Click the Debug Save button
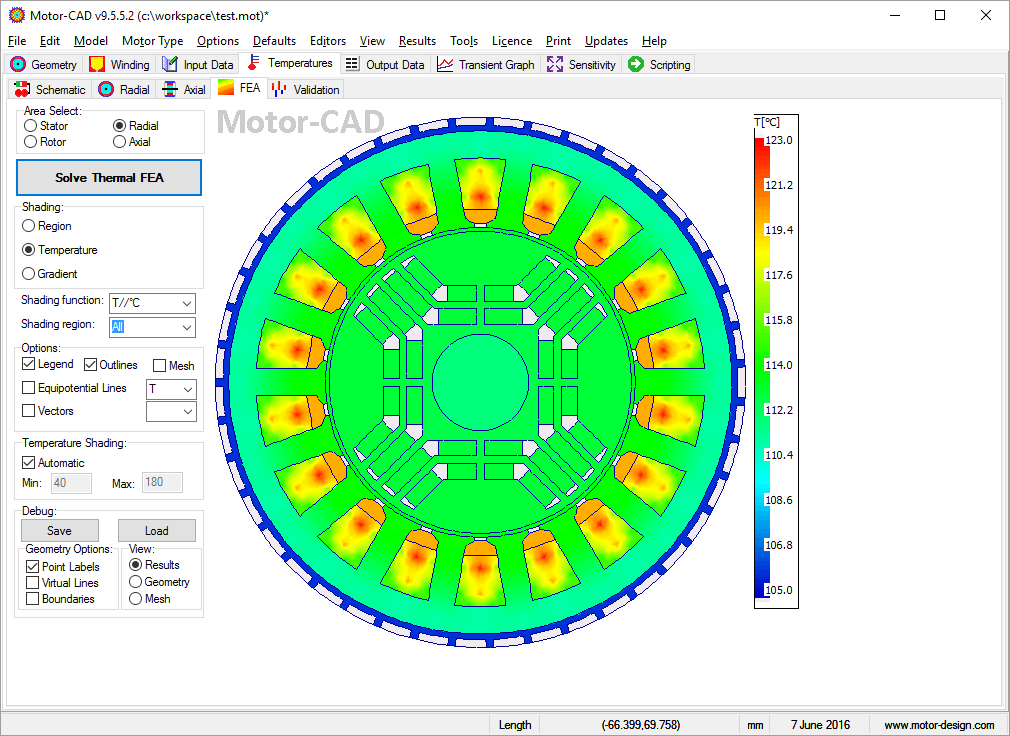This screenshot has width=1010, height=736. (x=60, y=531)
